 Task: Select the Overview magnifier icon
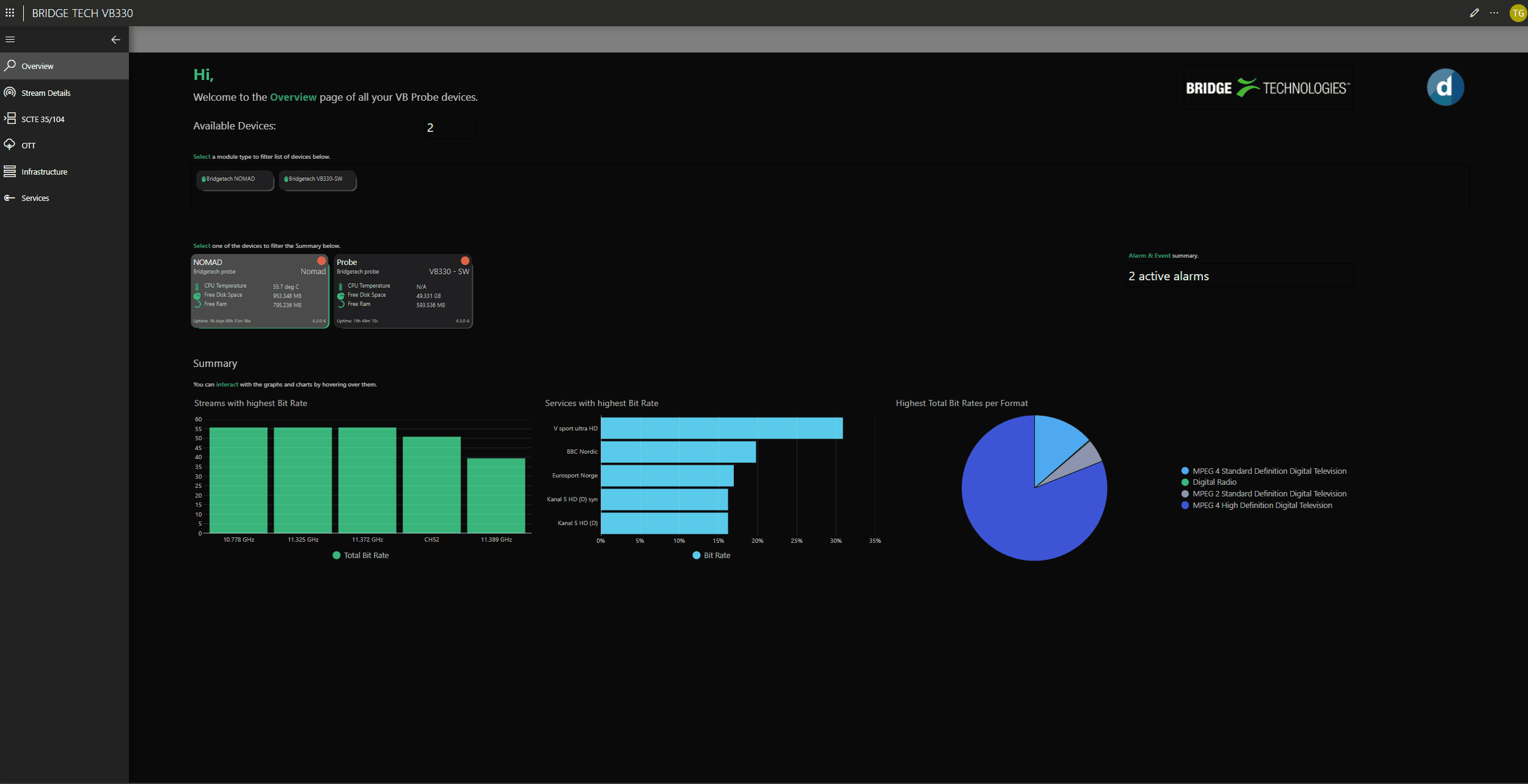[10, 65]
